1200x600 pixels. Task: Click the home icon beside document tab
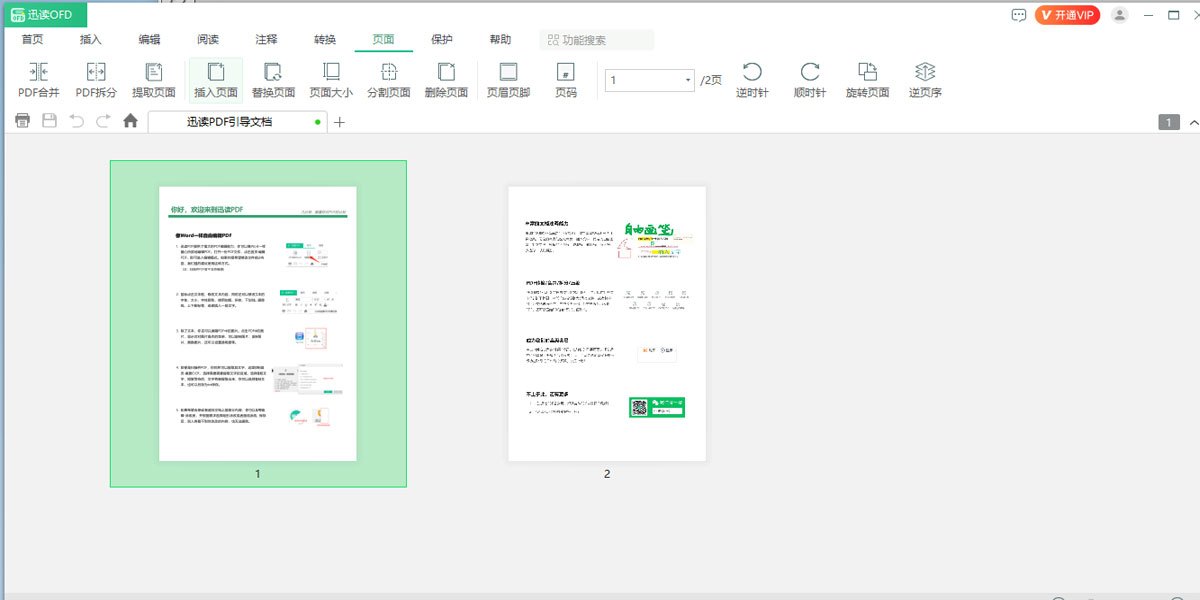point(130,121)
